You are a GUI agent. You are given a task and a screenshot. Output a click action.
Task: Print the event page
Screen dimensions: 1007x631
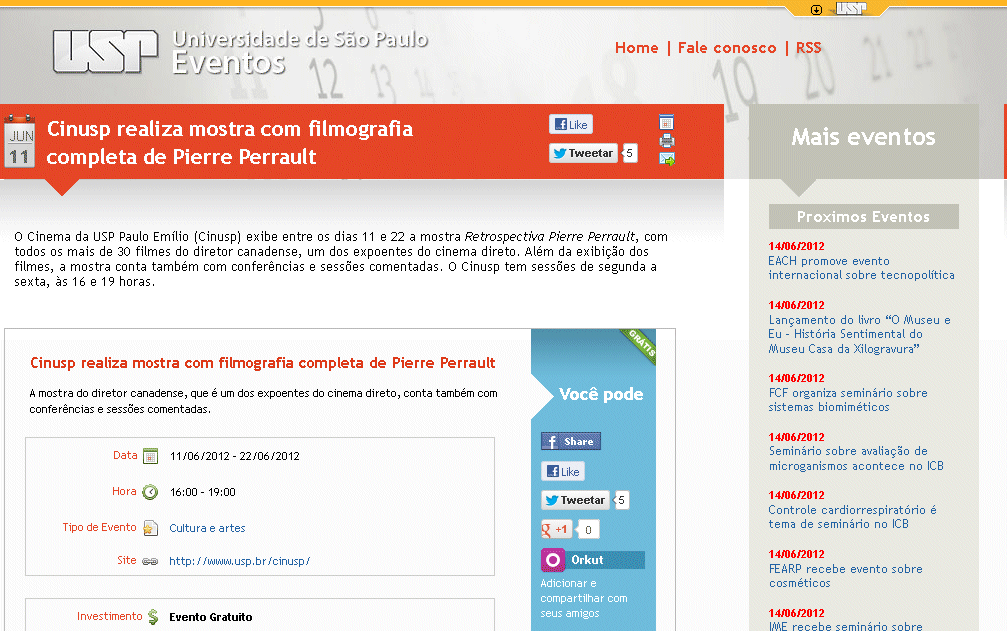coord(667,141)
